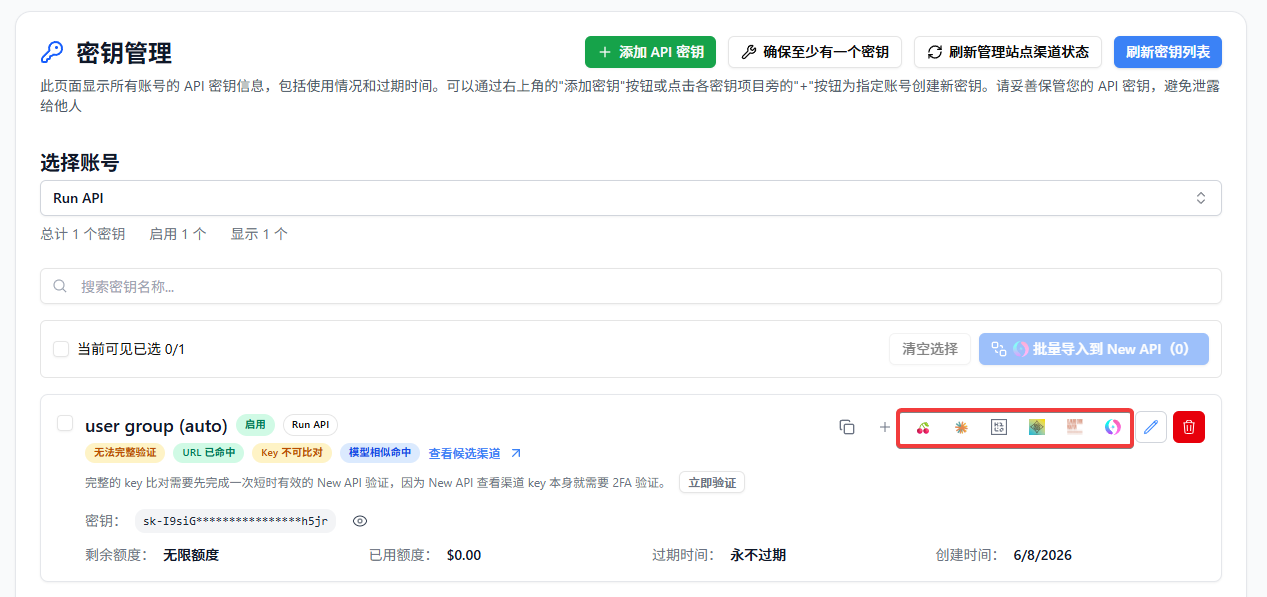Click 确保至少有一个密钥 button
The height and width of the screenshot is (597, 1267).
[815, 52]
